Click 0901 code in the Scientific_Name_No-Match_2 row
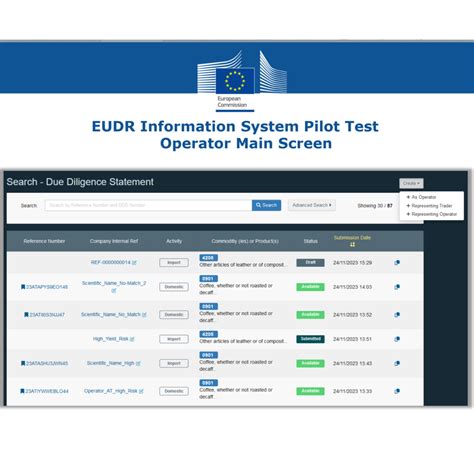Viewport: 474px width, 474px height. coord(208,279)
